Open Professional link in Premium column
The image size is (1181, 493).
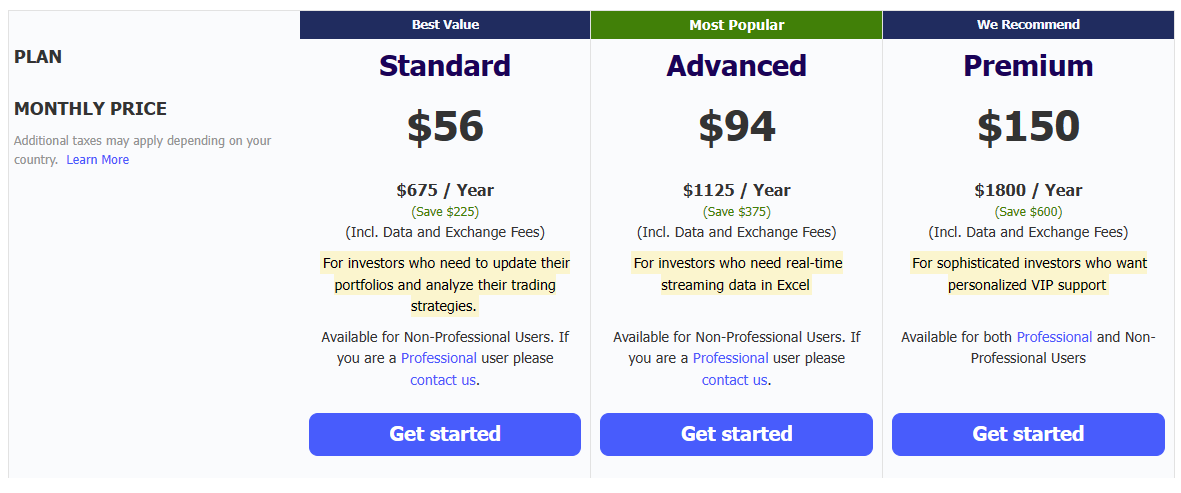(1054, 337)
